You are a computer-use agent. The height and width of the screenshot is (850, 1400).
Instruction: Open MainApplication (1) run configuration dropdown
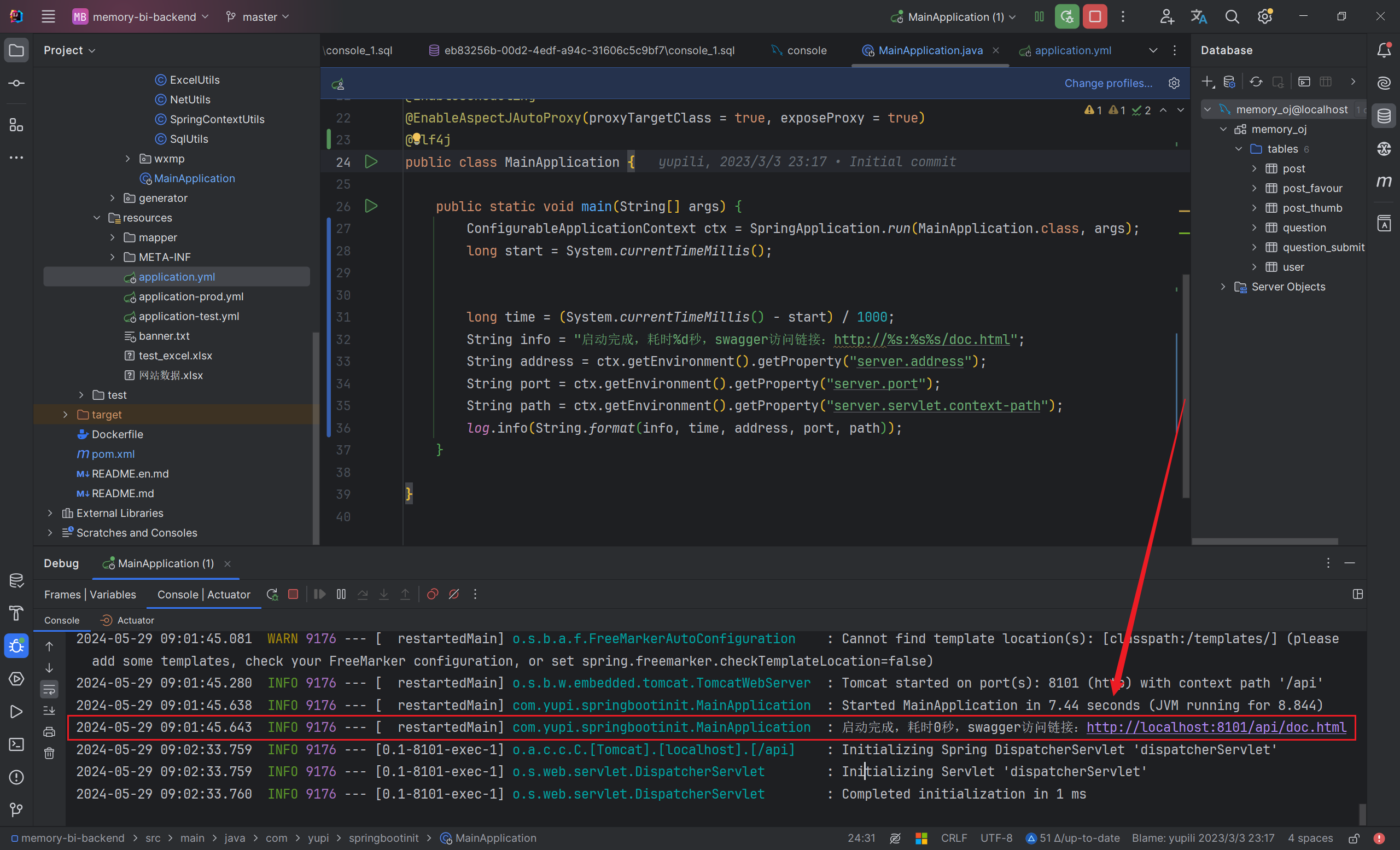(x=954, y=17)
